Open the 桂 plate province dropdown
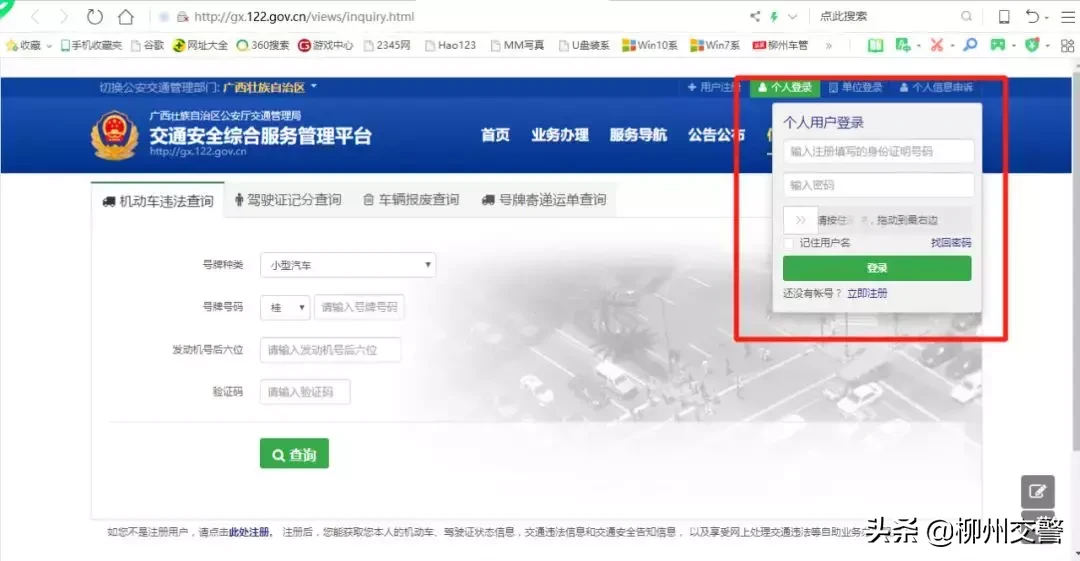Image resolution: width=1080 pixels, height=561 pixels. click(285, 307)
